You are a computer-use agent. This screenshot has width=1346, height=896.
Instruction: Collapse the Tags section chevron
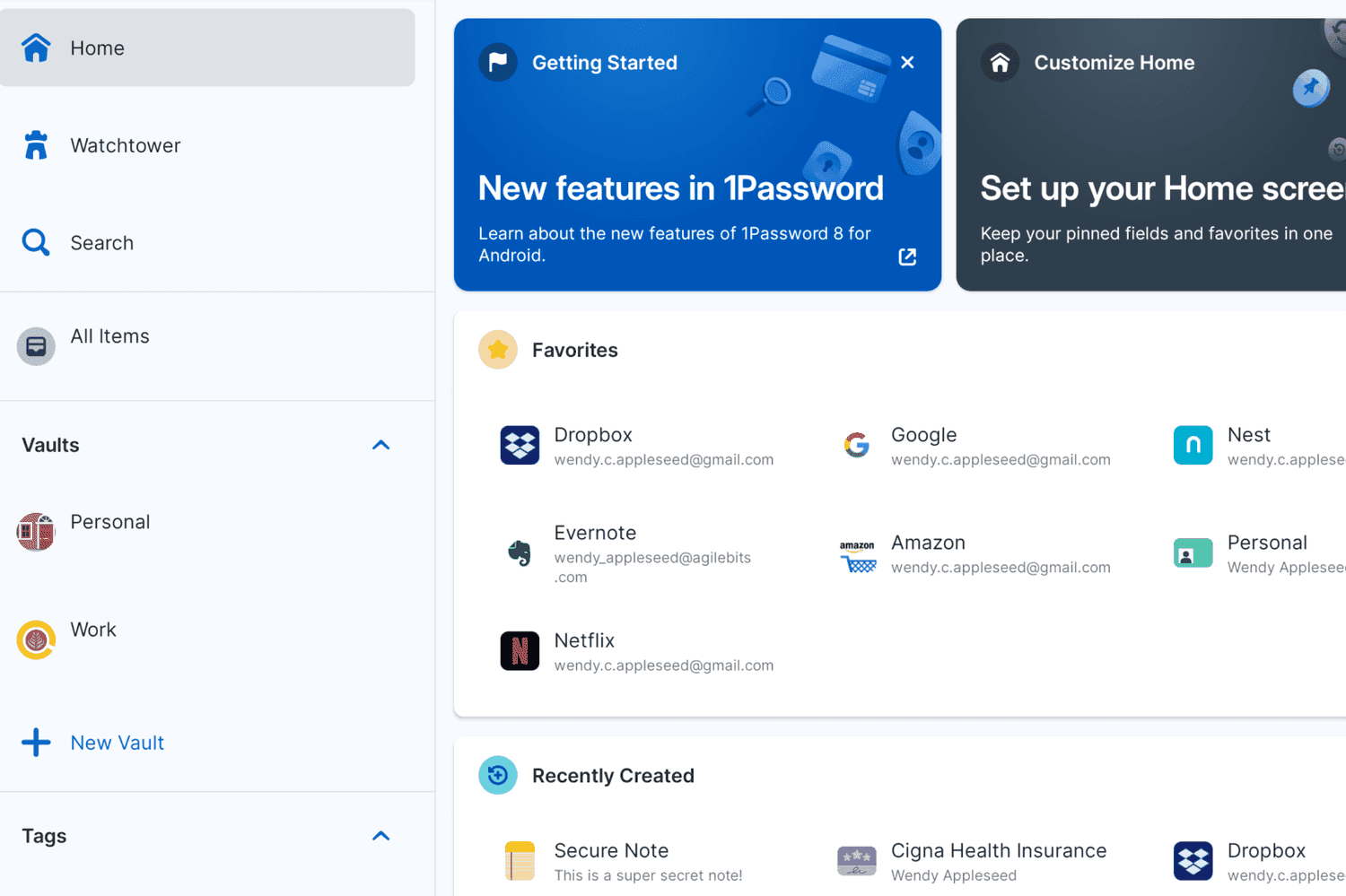tap(381, 836)
